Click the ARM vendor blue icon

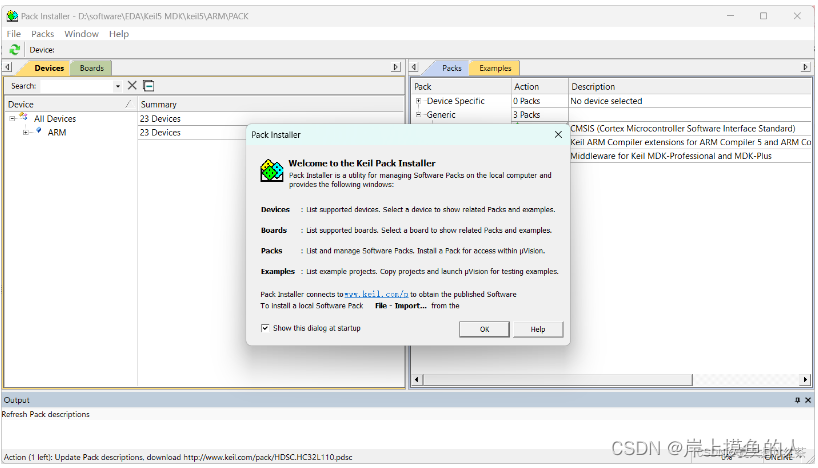tap(38, 131)
